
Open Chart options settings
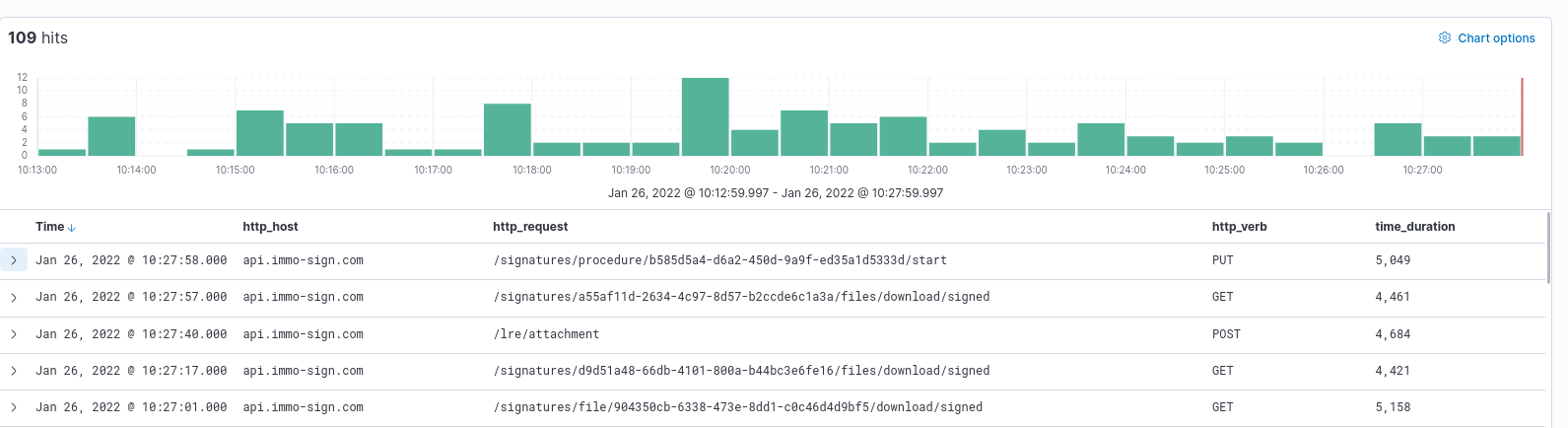tap(1486, 38)
